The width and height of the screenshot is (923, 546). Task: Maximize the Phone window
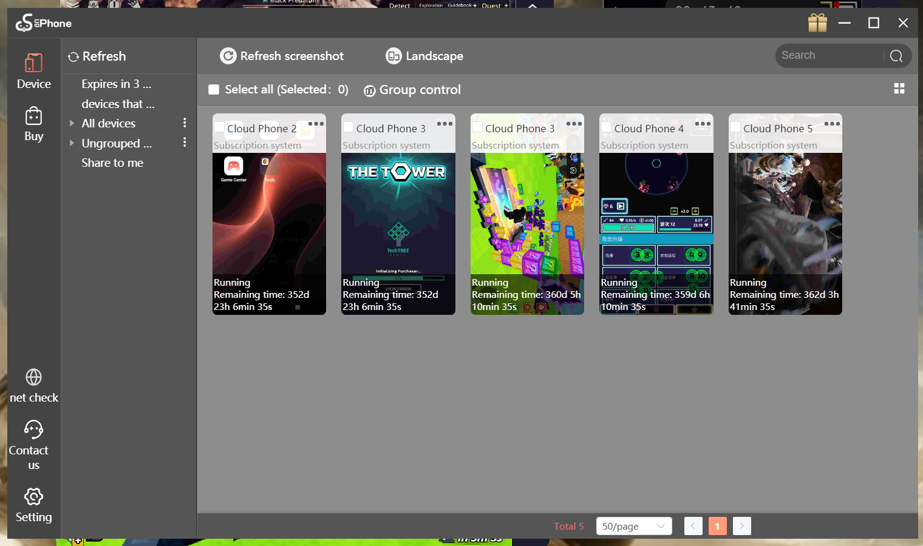[x=874, y=23]
